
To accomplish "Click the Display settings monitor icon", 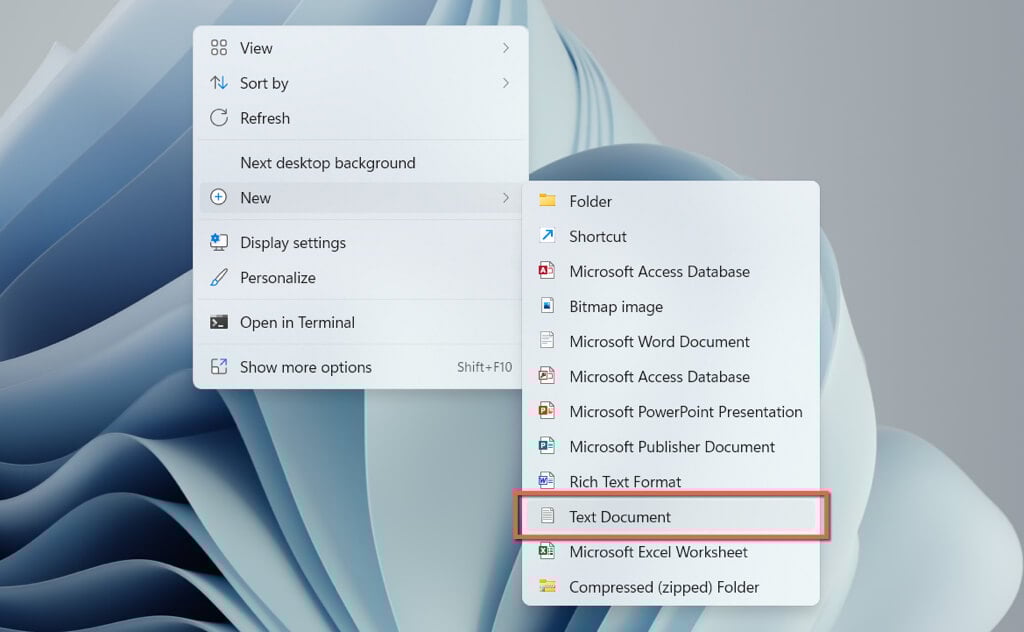I will pyautogui.click(x=219, y=242).
